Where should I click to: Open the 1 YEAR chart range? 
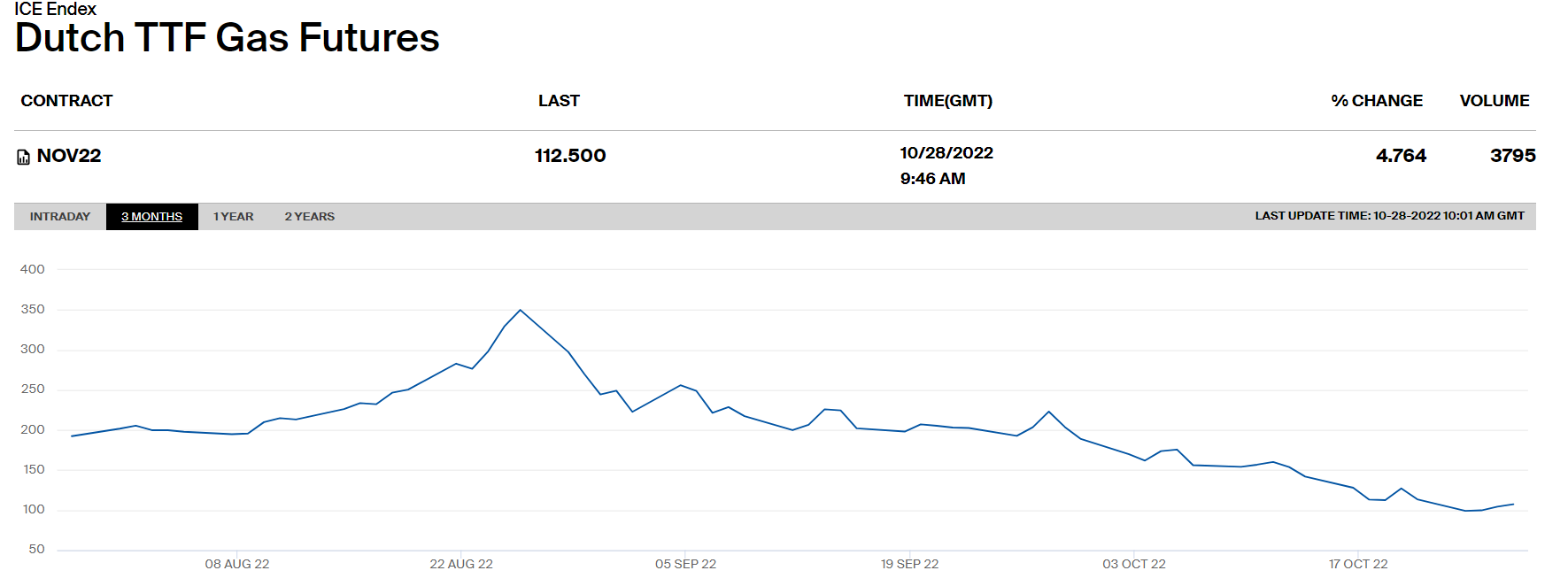[233, 217]
